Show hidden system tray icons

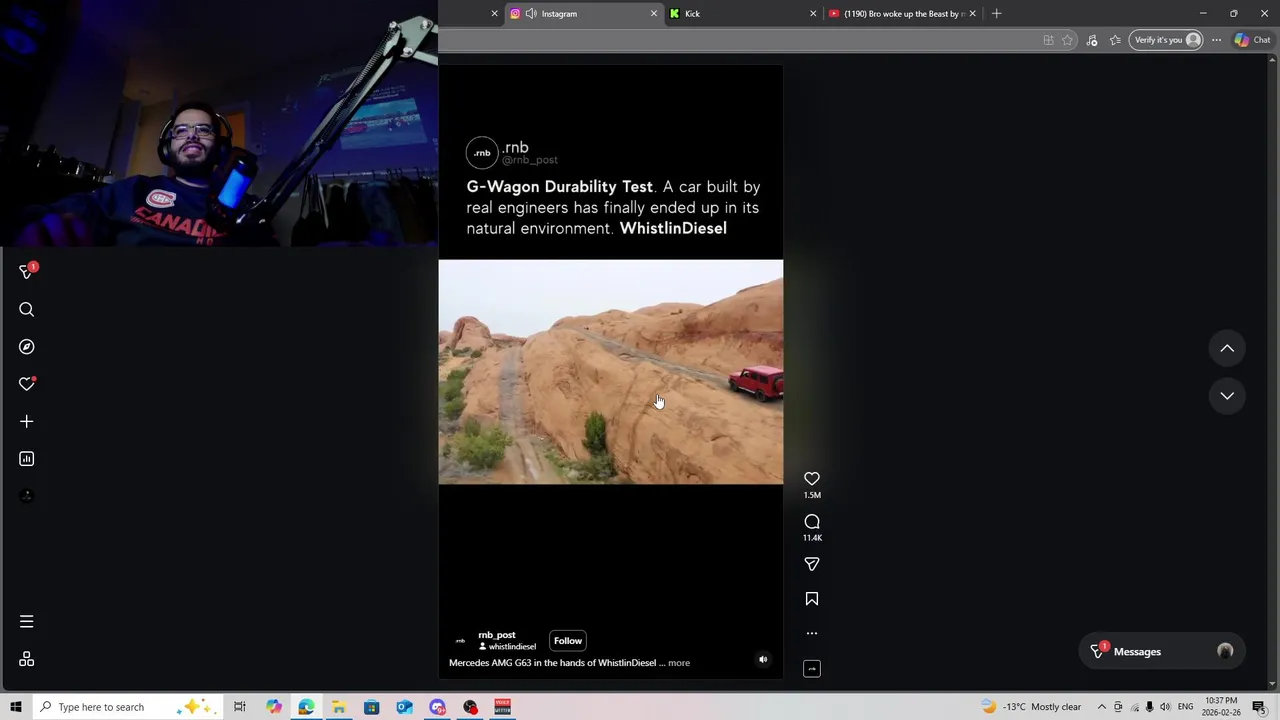[x=1102, y=707]
